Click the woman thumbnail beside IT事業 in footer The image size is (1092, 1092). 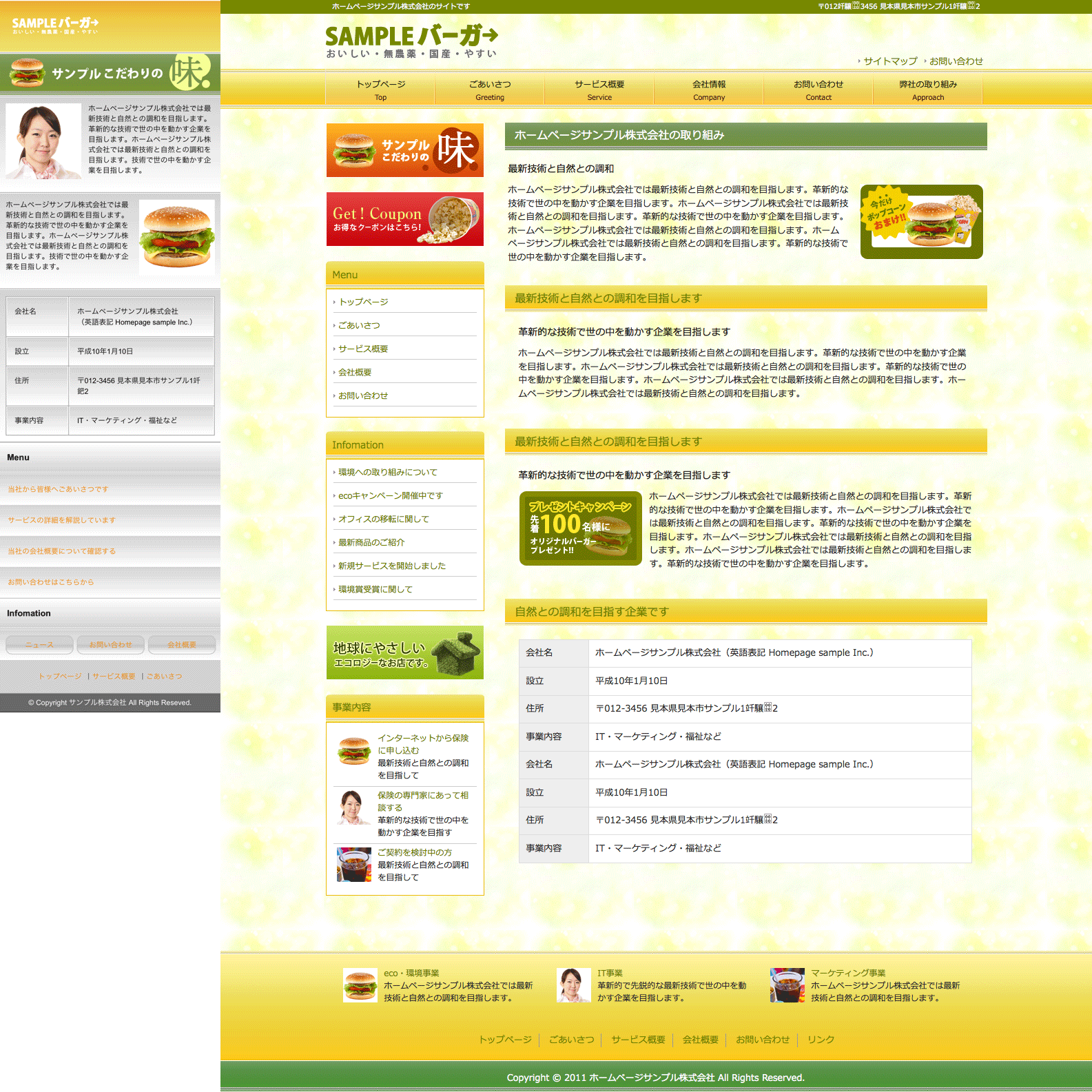pos(573,985)
